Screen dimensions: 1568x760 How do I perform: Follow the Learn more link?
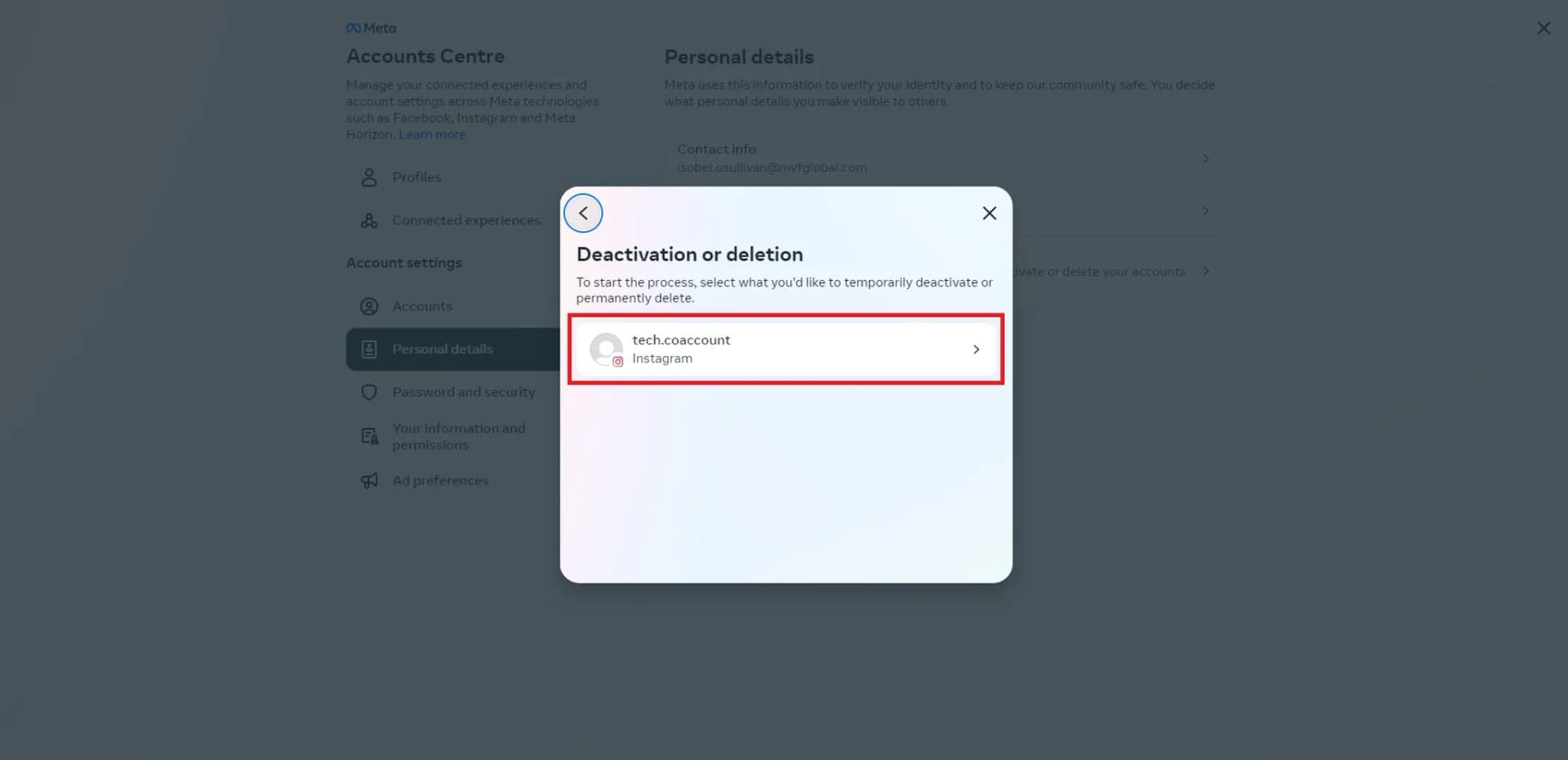tap(432, 135)
